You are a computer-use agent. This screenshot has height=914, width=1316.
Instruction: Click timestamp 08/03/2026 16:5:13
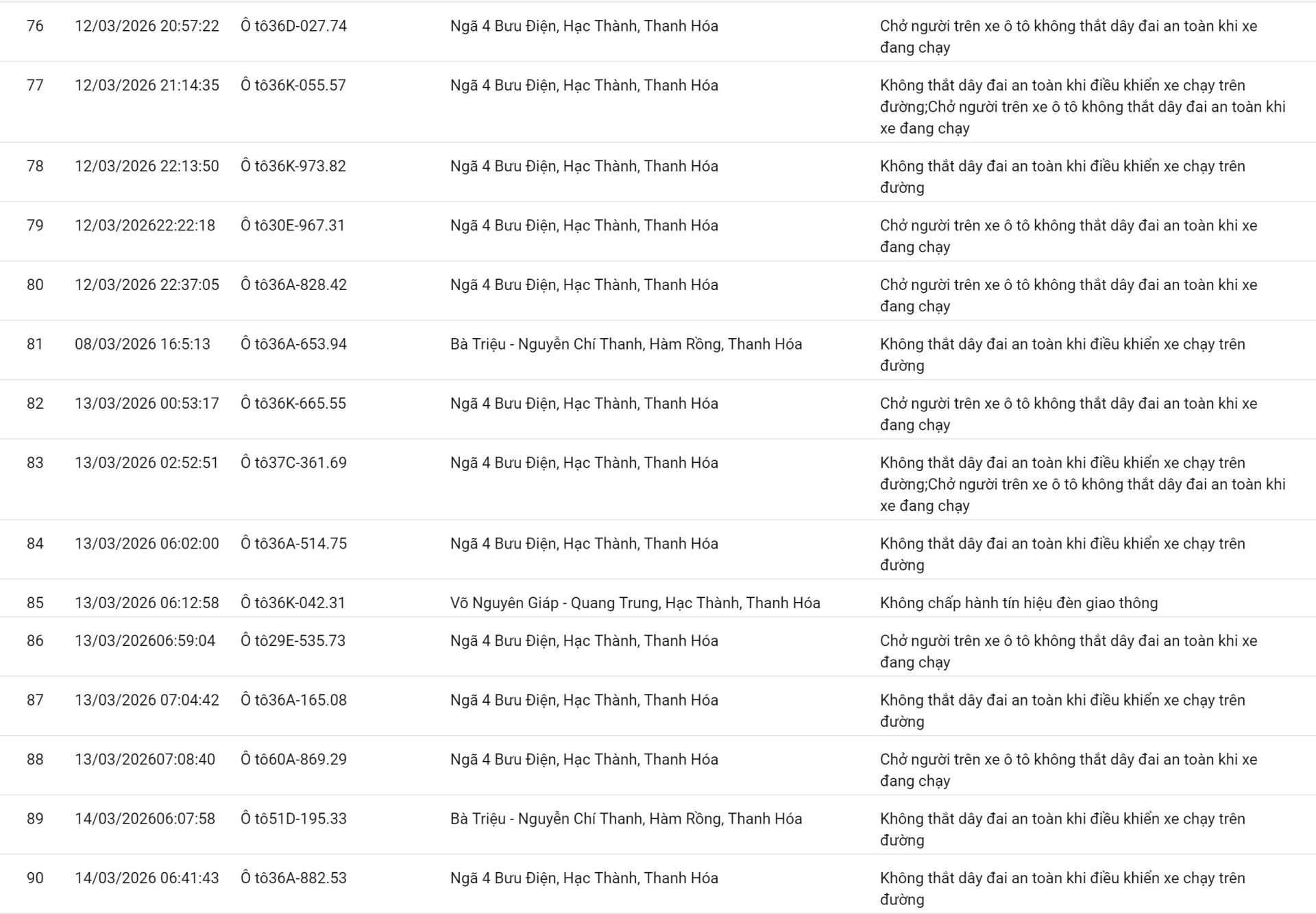click(143, 344)
